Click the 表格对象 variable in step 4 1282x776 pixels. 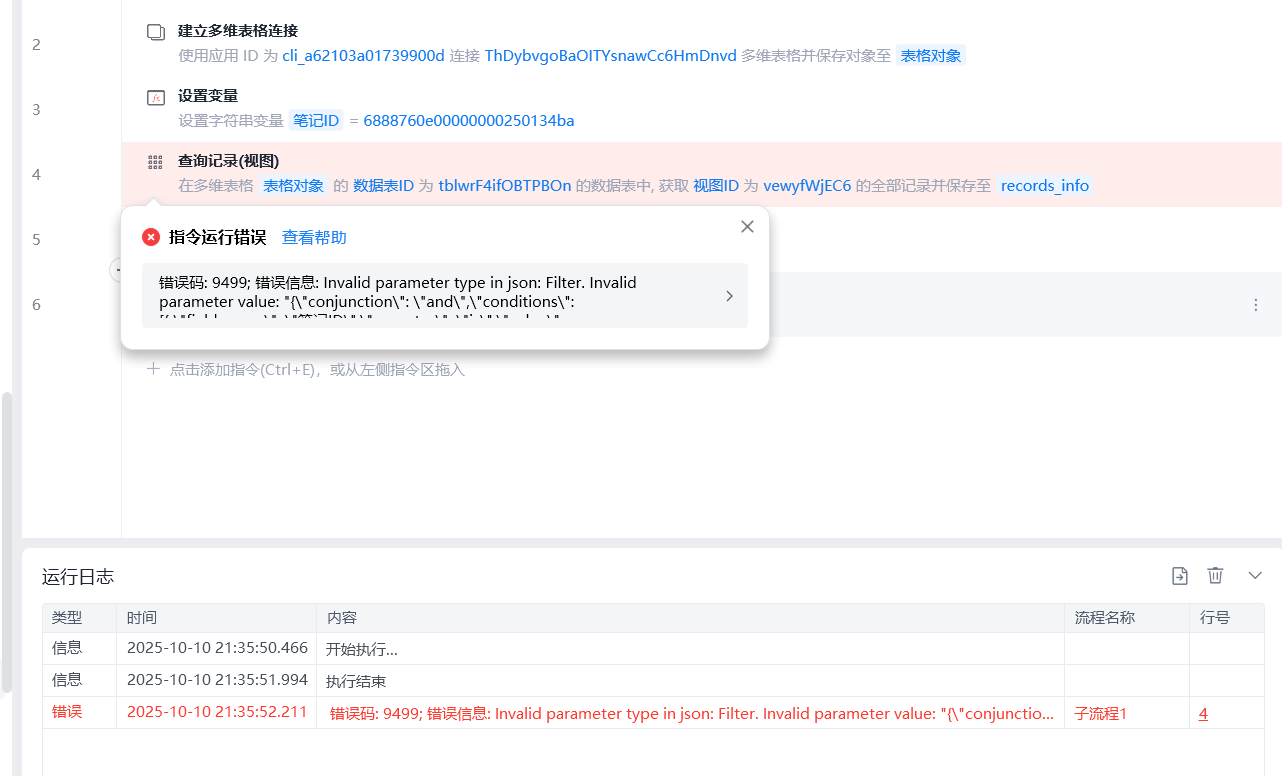point(293,186)
